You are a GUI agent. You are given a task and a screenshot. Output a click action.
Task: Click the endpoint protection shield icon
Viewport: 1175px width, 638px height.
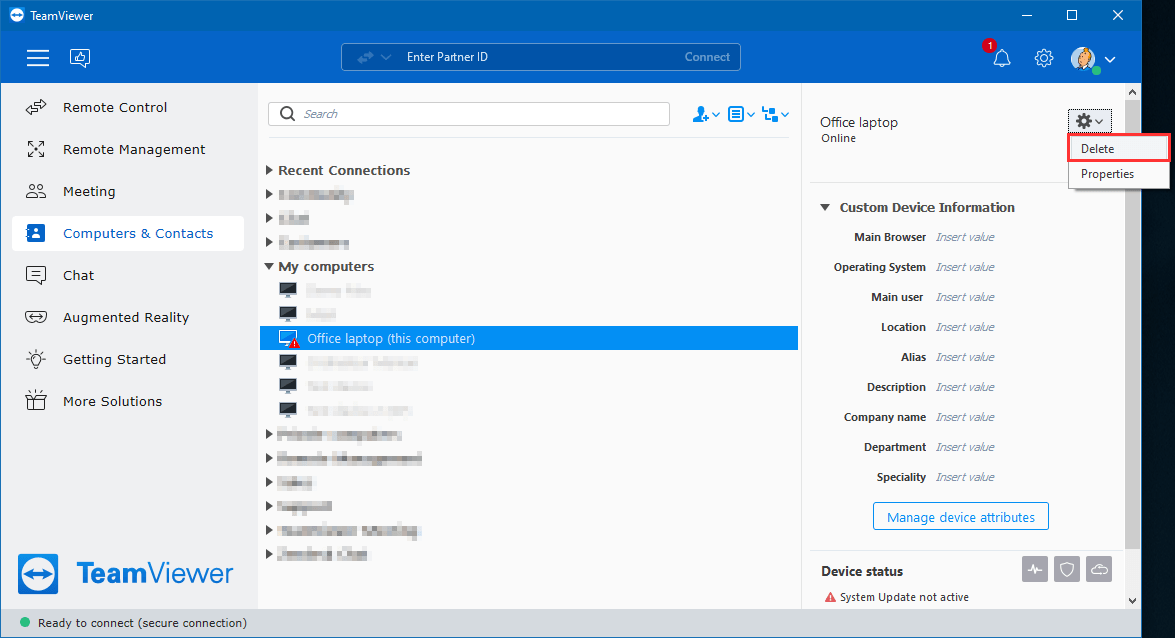coord(1067,570)
